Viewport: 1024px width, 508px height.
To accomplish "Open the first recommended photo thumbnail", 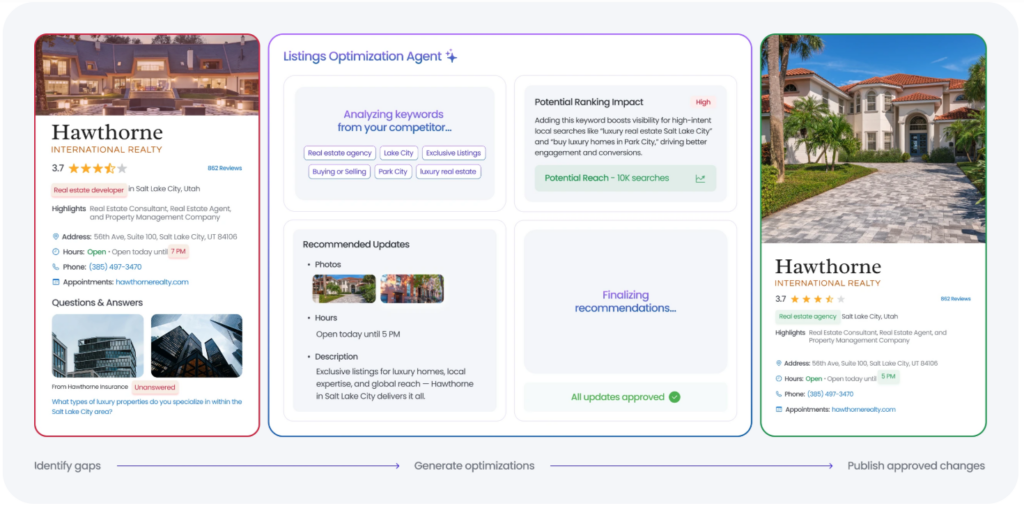I will pos(344,289).
